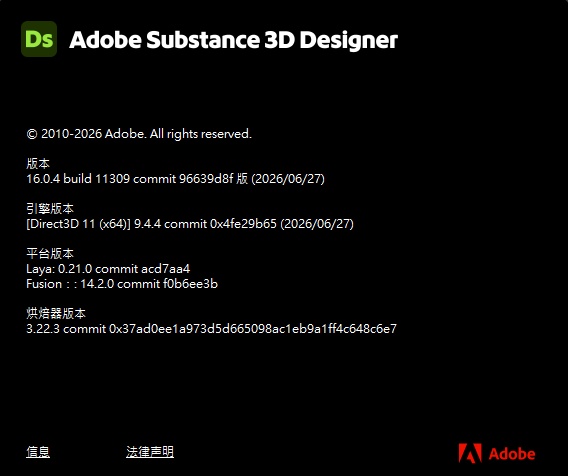Click the 版本 heading label
This screenshot has height=476, width=568.
(38, 164)
